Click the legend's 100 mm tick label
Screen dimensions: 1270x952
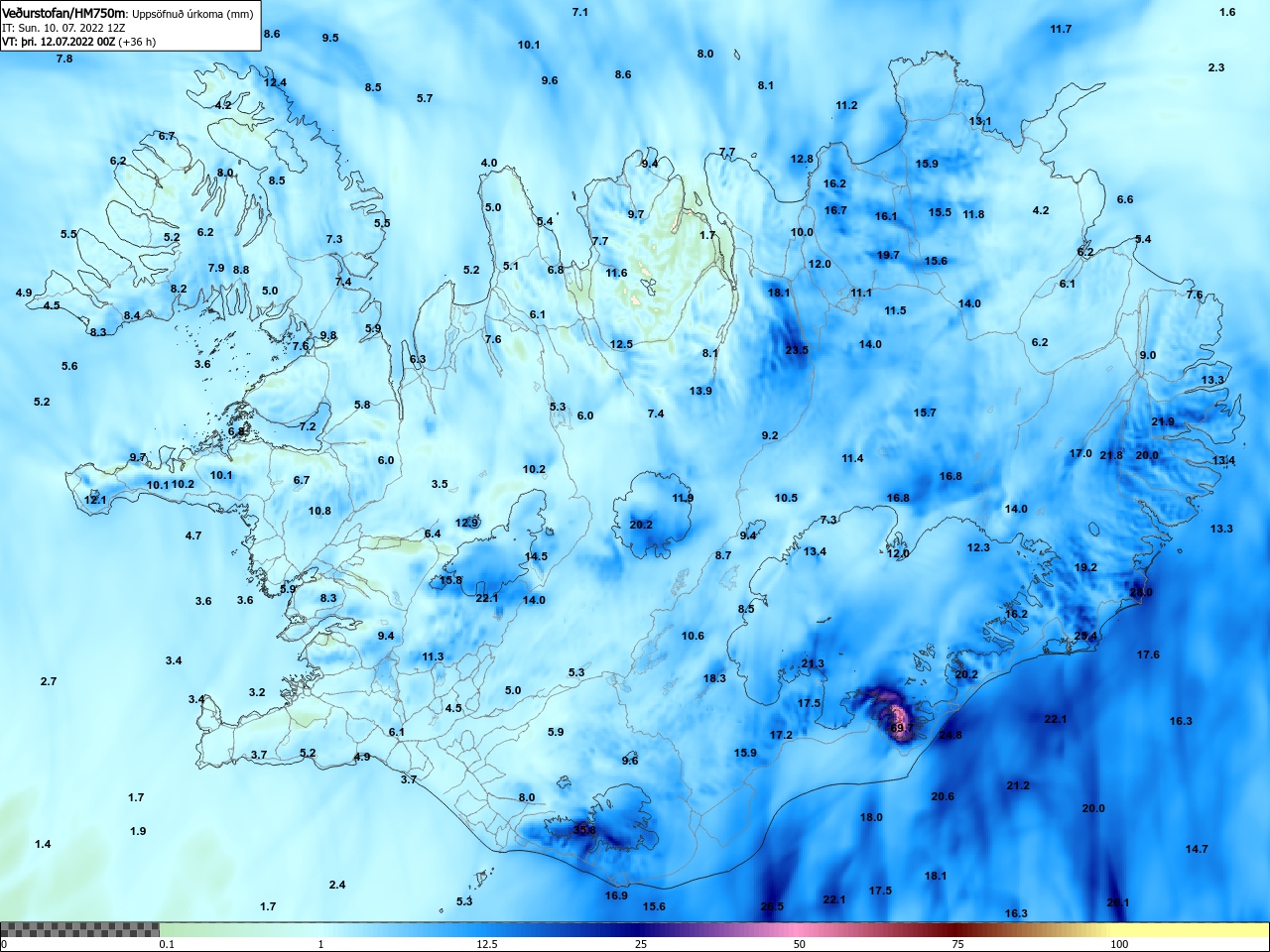point(1119,944)
